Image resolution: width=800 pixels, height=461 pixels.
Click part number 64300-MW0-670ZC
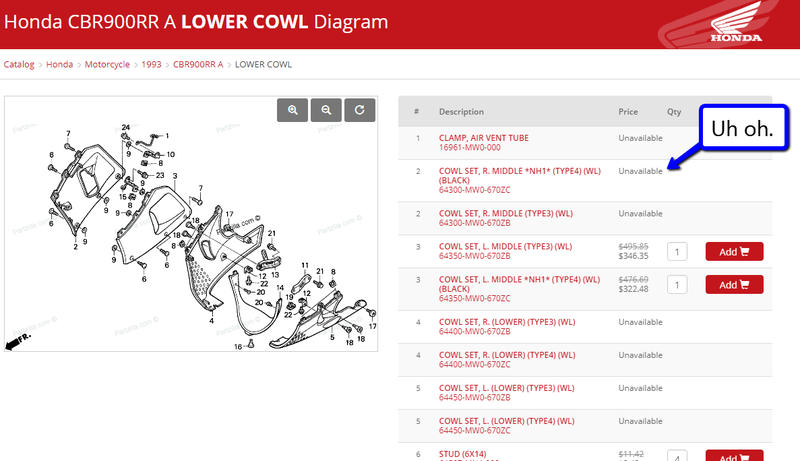474,190
